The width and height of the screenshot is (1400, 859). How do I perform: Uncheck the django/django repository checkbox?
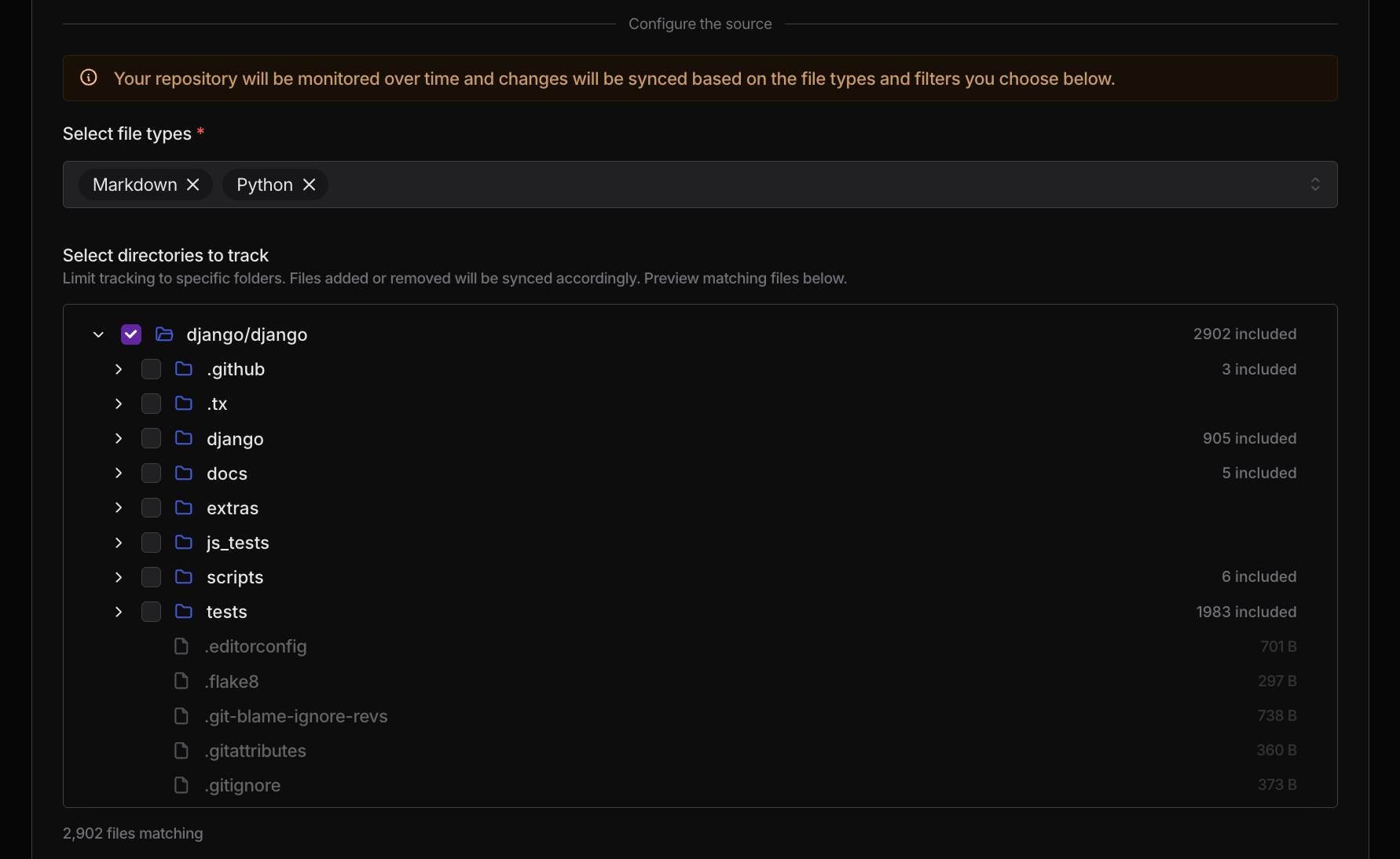pos(130,334)
